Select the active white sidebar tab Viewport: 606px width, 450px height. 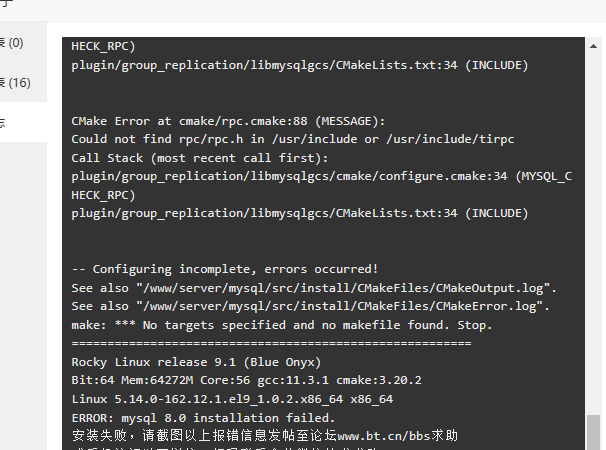coord(23,123)
